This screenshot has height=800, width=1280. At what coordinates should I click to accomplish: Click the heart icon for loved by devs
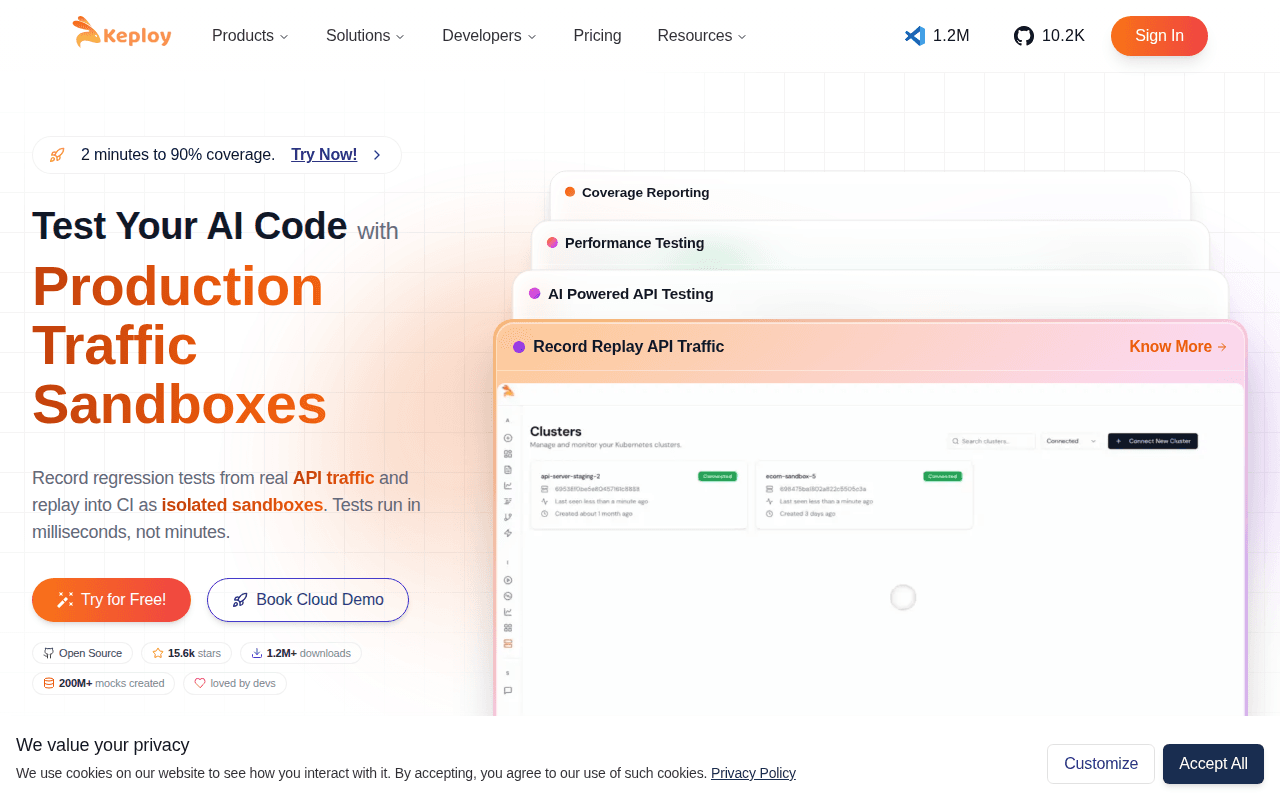[x=199, y=683]
